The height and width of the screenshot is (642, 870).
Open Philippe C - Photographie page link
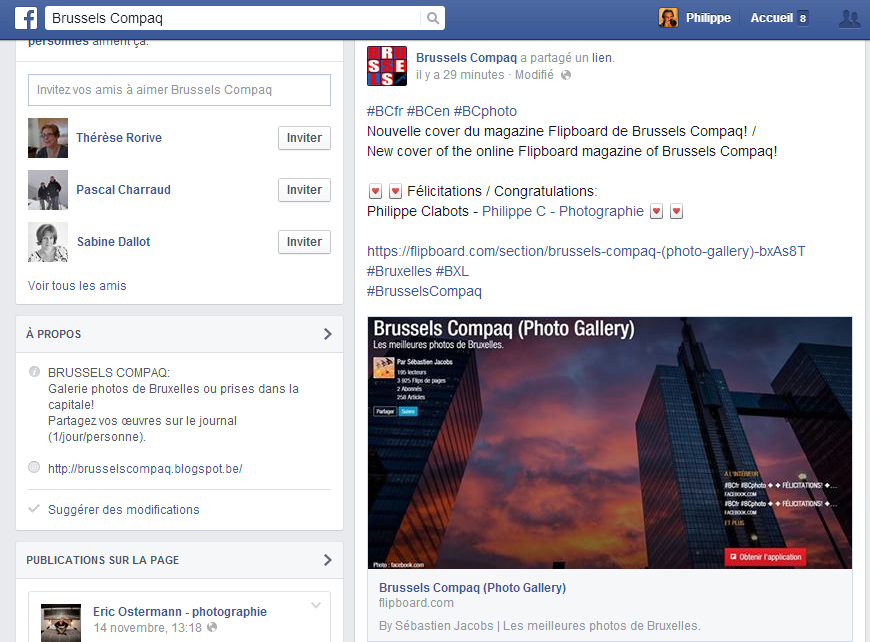pos(563,211)
